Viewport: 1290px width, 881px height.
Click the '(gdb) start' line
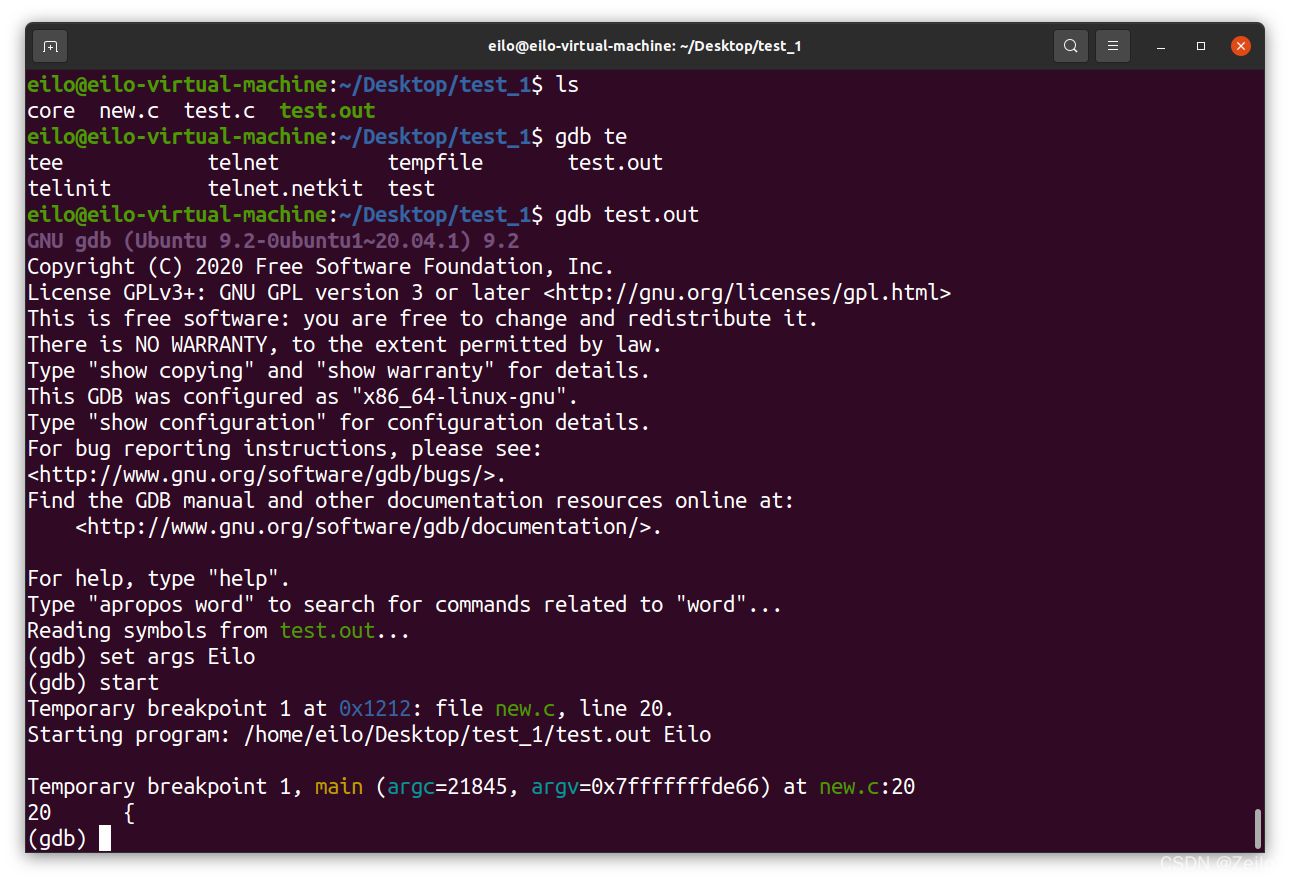click(93, 683)
